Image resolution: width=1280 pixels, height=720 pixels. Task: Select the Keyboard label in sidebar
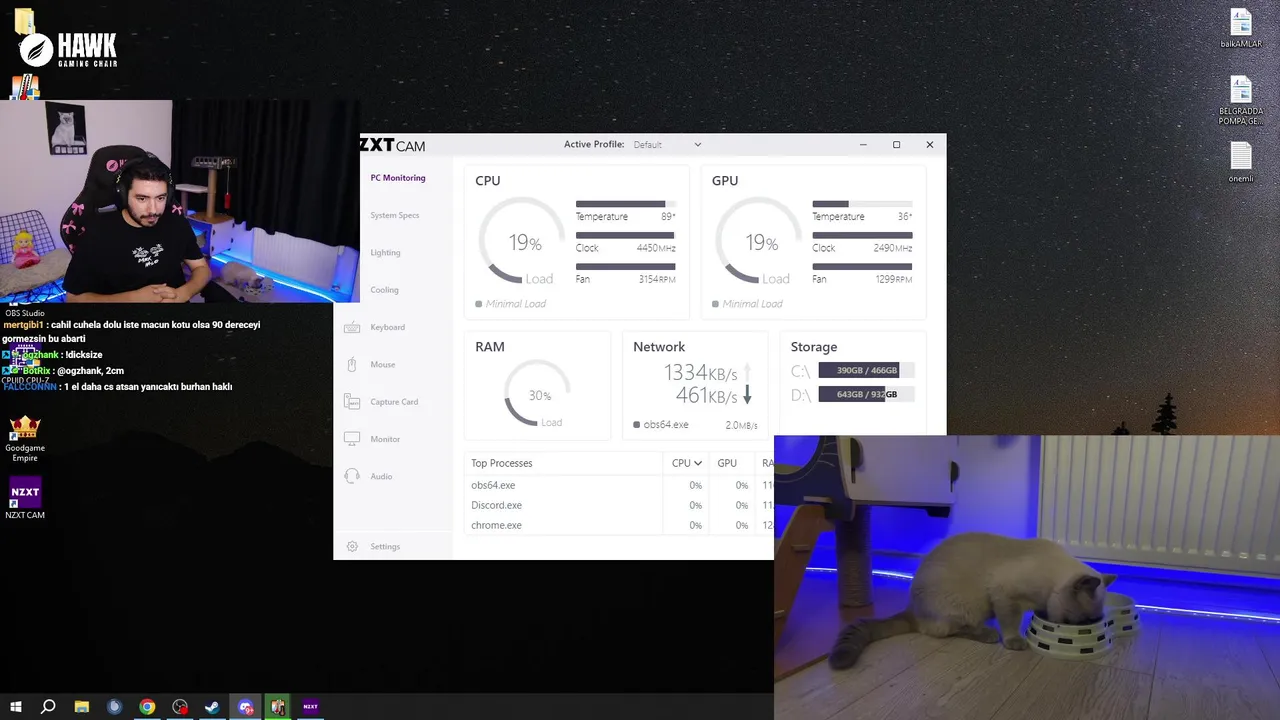click(387, 327)
